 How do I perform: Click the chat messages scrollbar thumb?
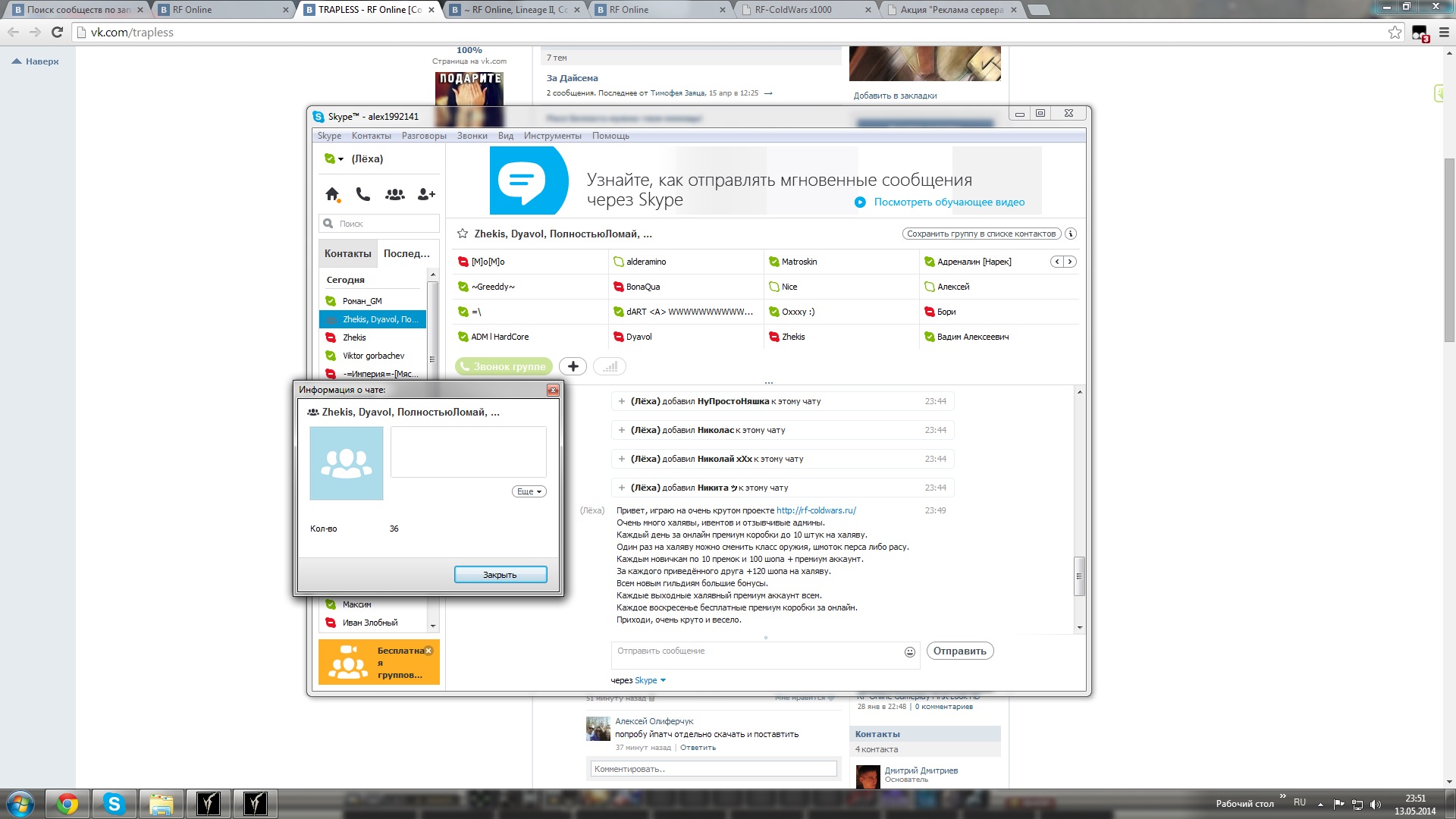[x=1080, y=576]
